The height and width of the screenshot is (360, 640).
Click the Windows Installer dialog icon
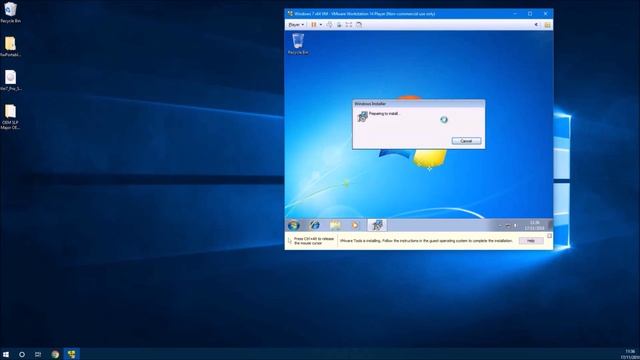point(362,117)
